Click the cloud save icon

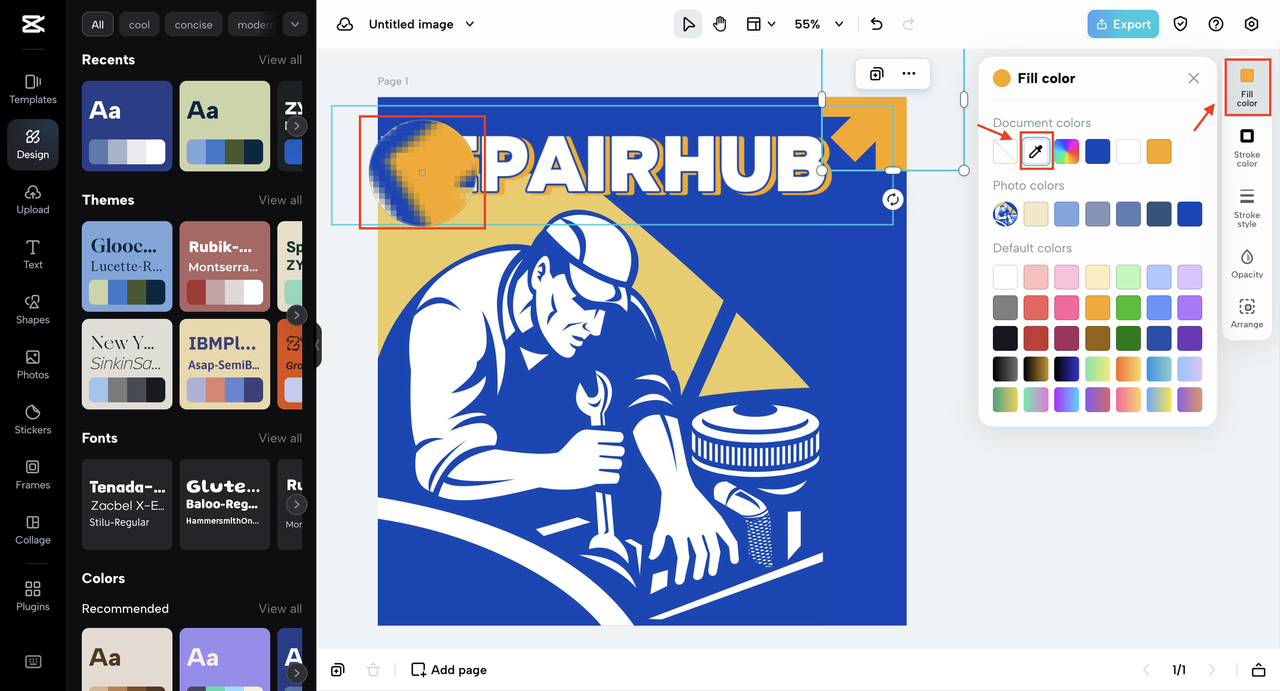point(345,24)
